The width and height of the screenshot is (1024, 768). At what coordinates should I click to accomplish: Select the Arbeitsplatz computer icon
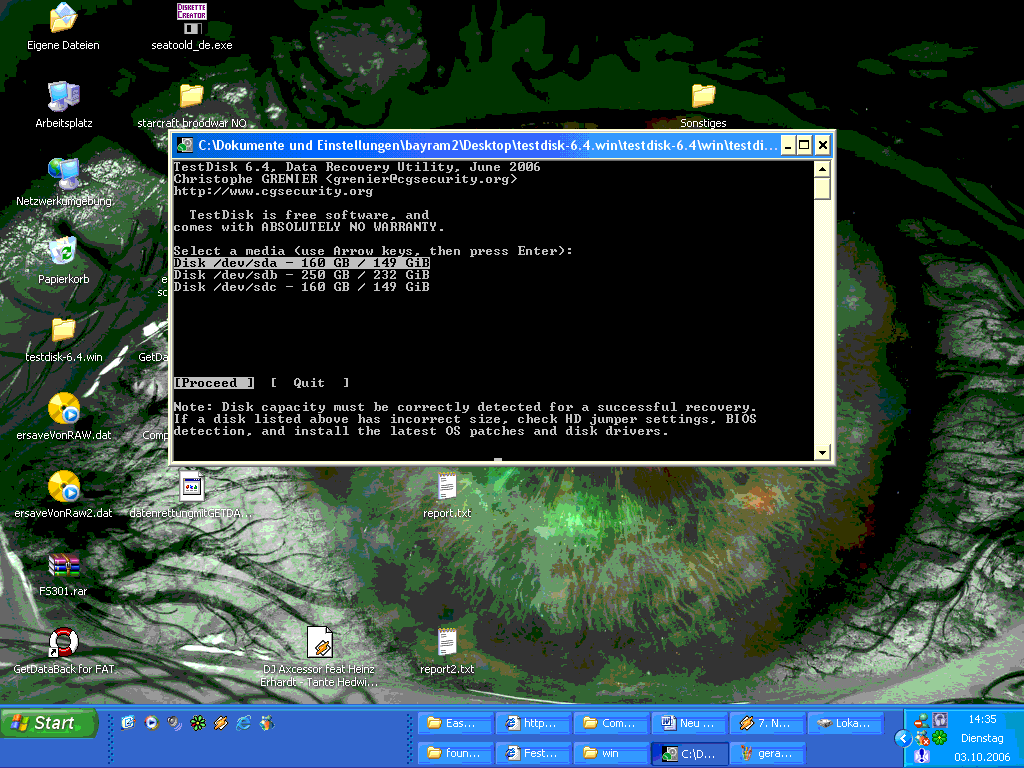click(63, 97)
